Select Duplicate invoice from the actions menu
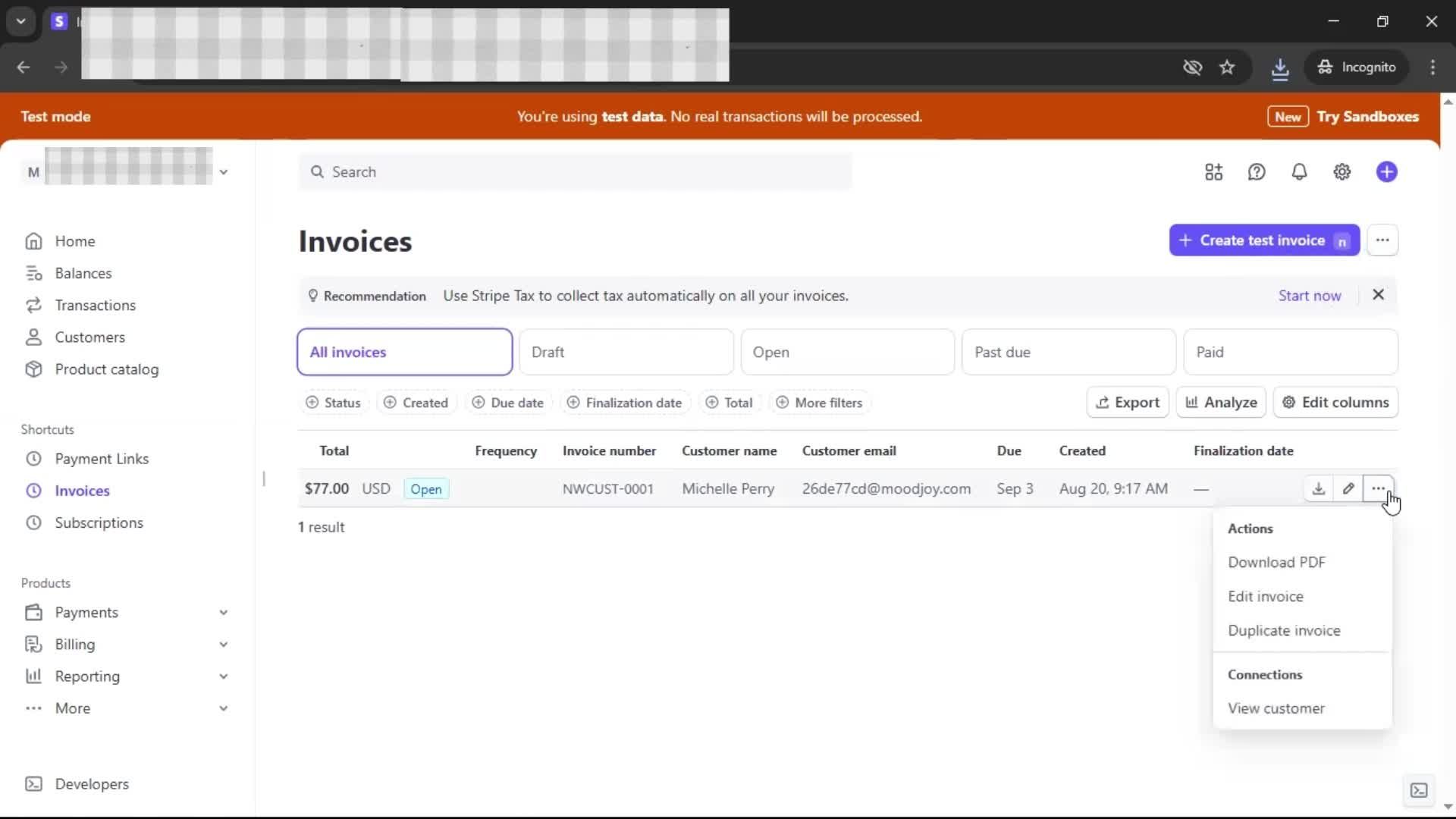The image size is (1456, 819). pyautogui.click(x=1284, y=630)
